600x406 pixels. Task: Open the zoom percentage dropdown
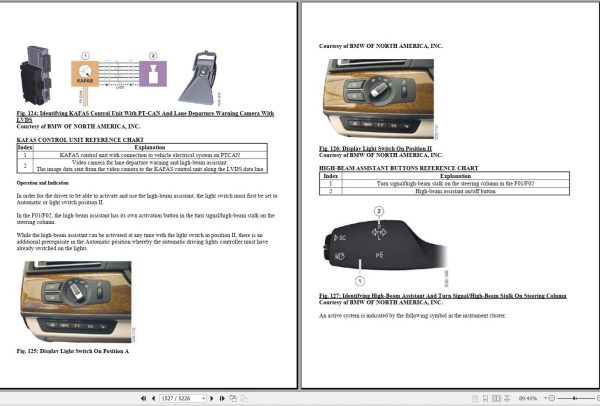point(545,398)
